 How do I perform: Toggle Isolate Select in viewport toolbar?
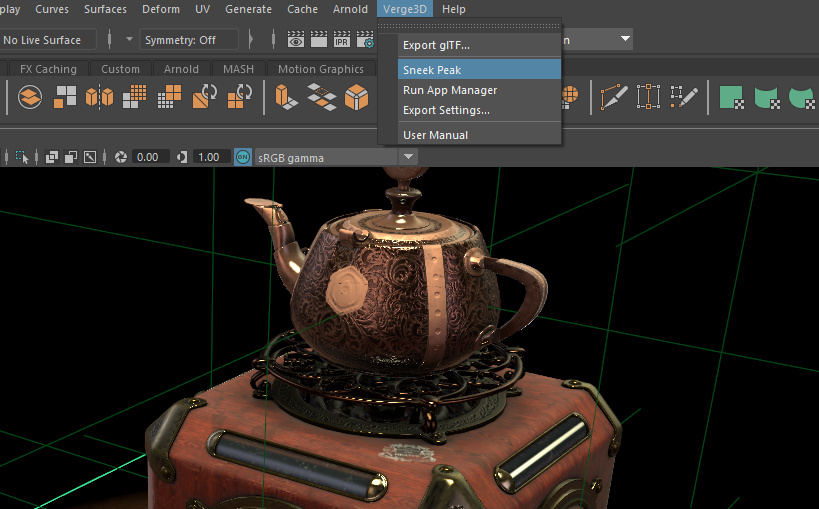[22, 157]
